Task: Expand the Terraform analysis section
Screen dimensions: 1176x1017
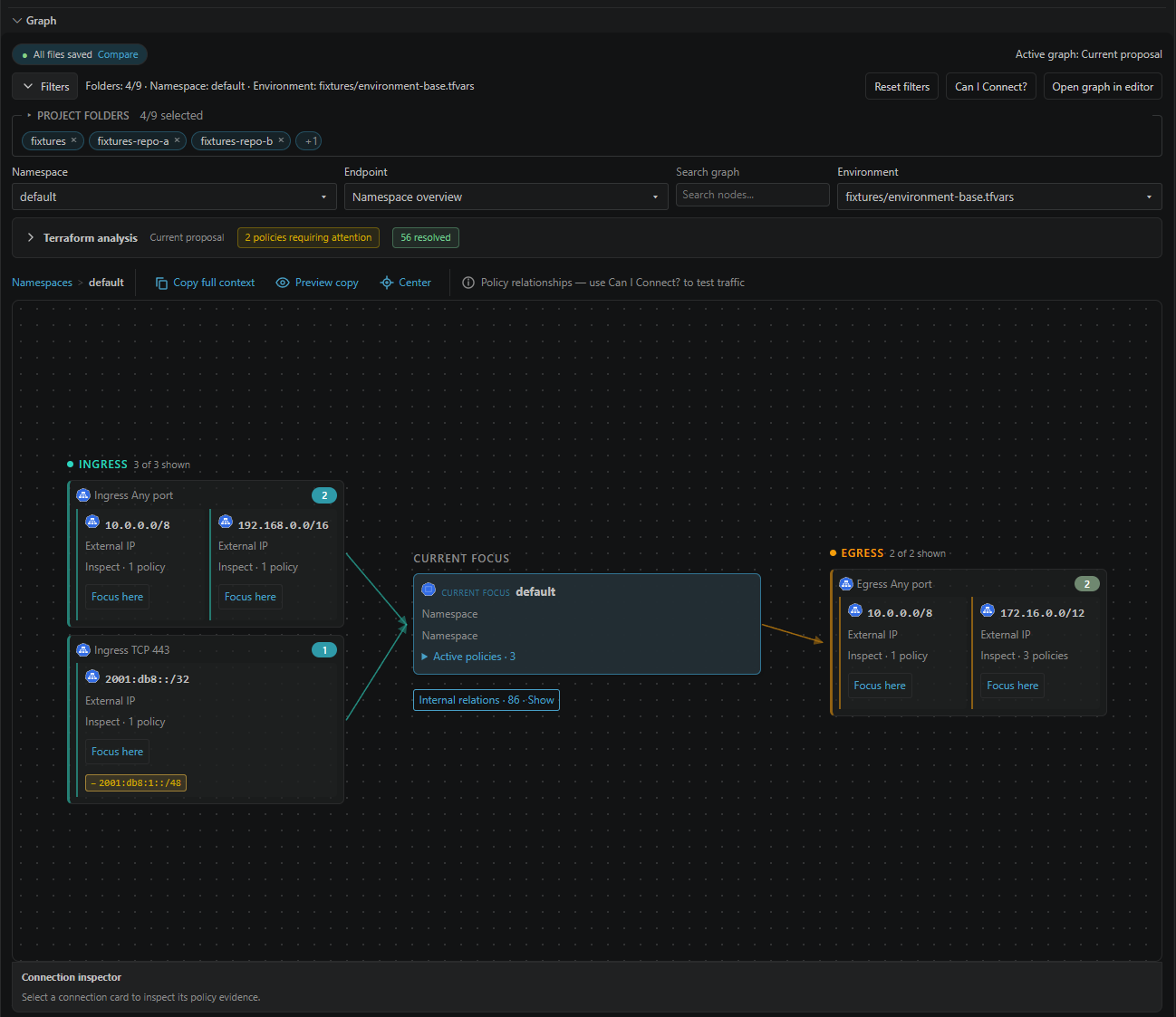Action: [x=31, y=237]
